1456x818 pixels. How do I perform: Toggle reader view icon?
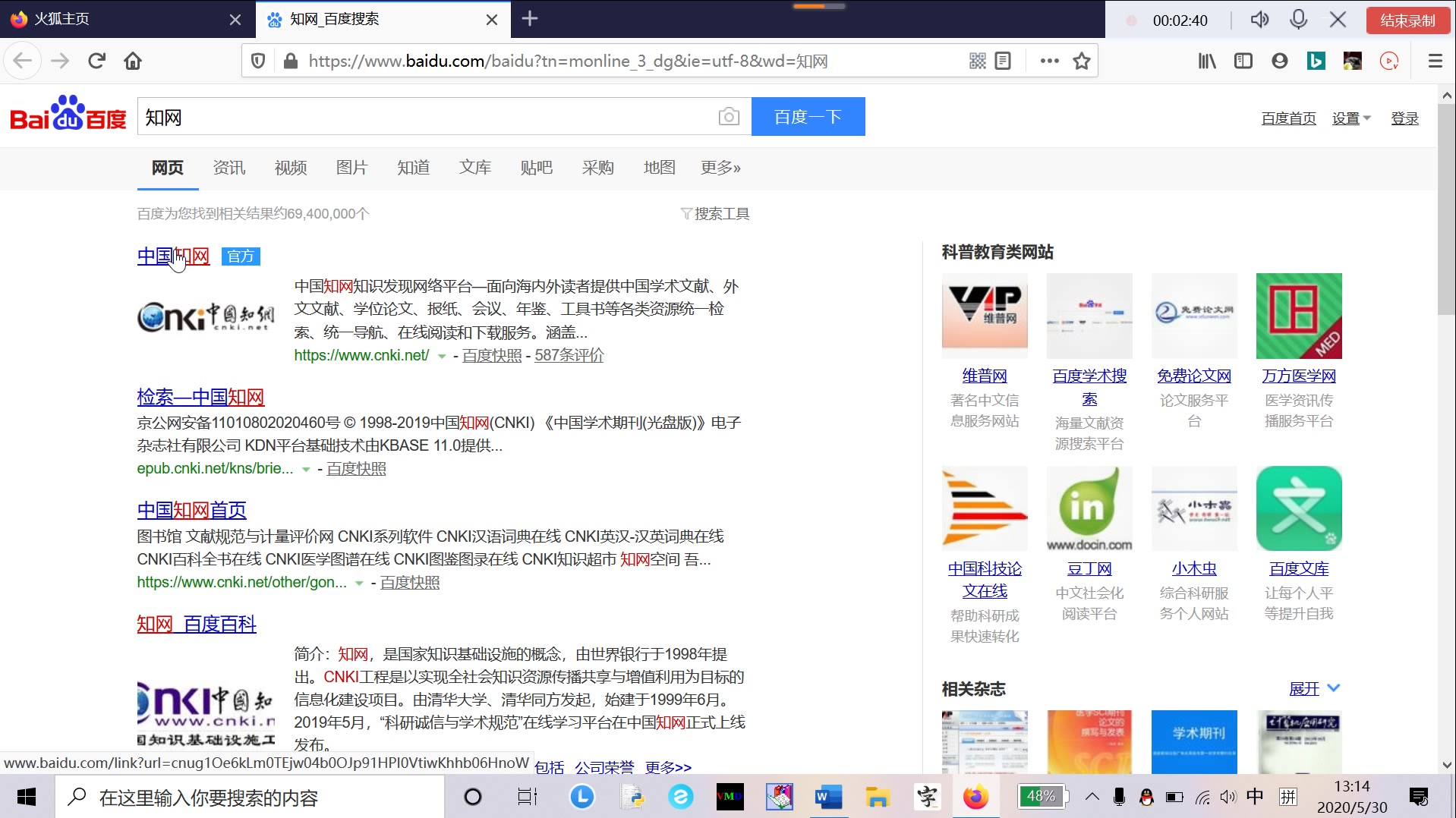[1003, 61]
